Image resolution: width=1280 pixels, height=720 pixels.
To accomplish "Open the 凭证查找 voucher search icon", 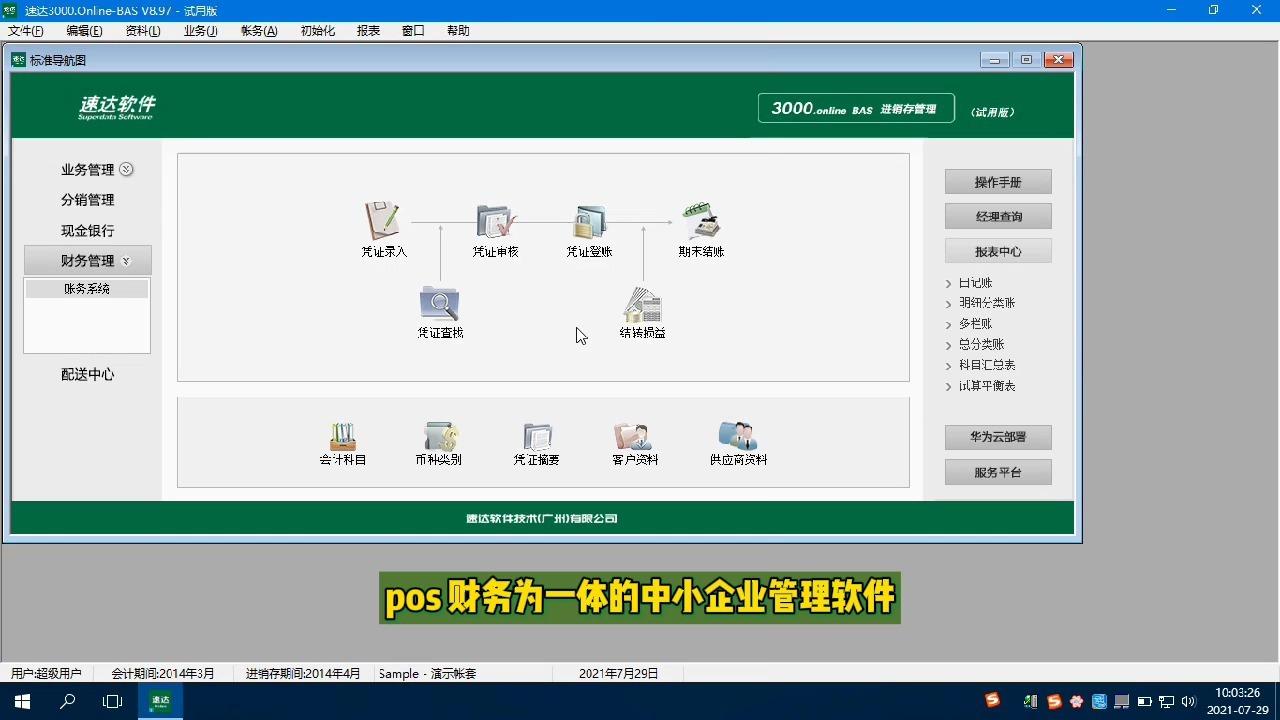I will click(x=440, y=303).
